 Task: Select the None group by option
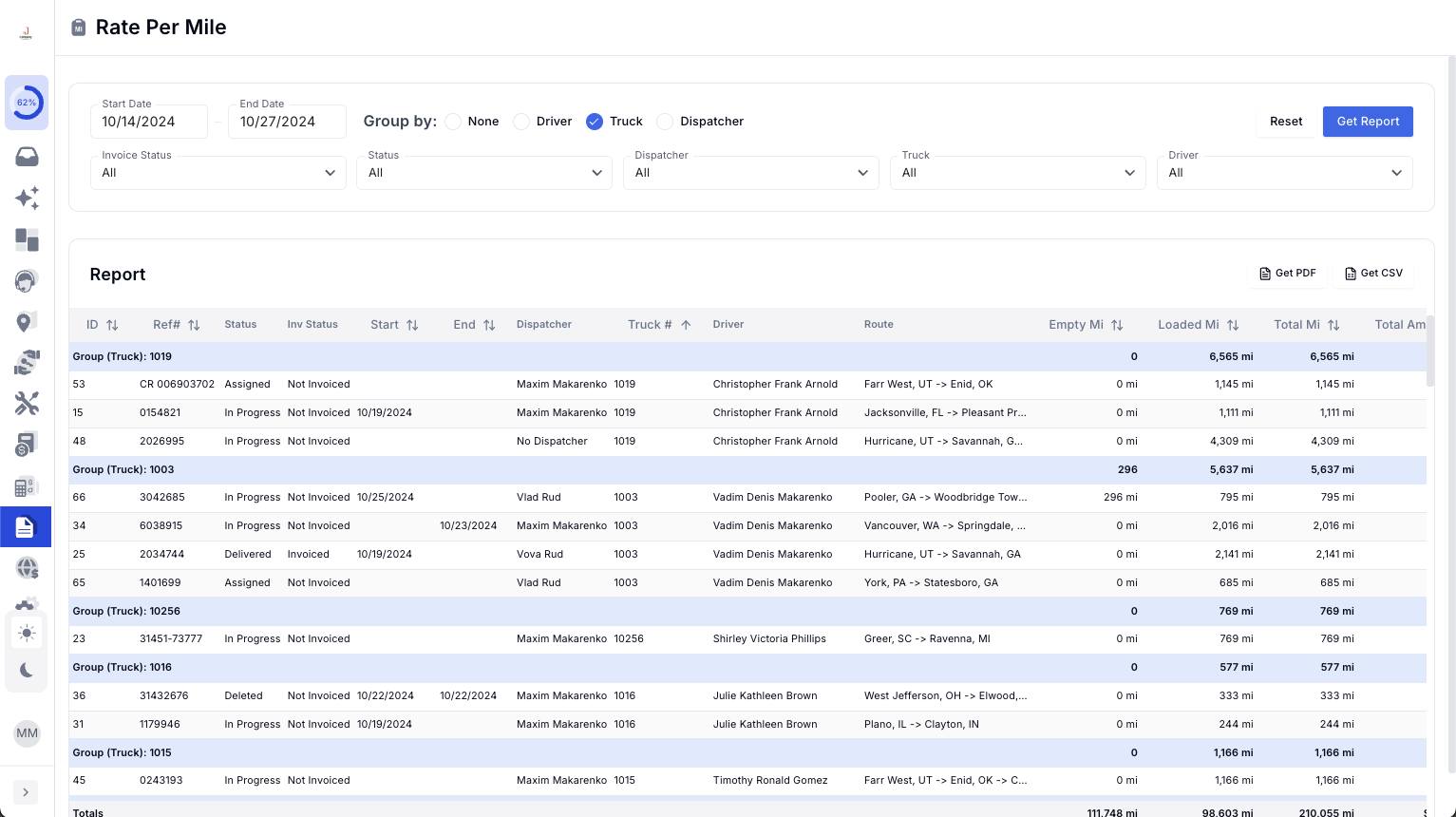(454, 122)
